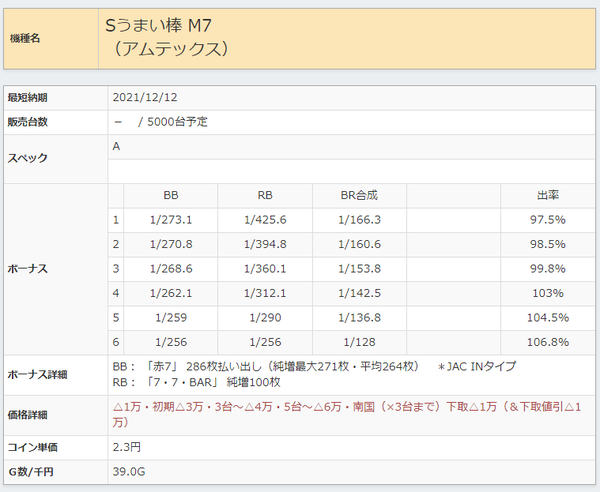Screen dimensions: 600x492
Task: Select BB value '1/268.6'
Action: 171,269
